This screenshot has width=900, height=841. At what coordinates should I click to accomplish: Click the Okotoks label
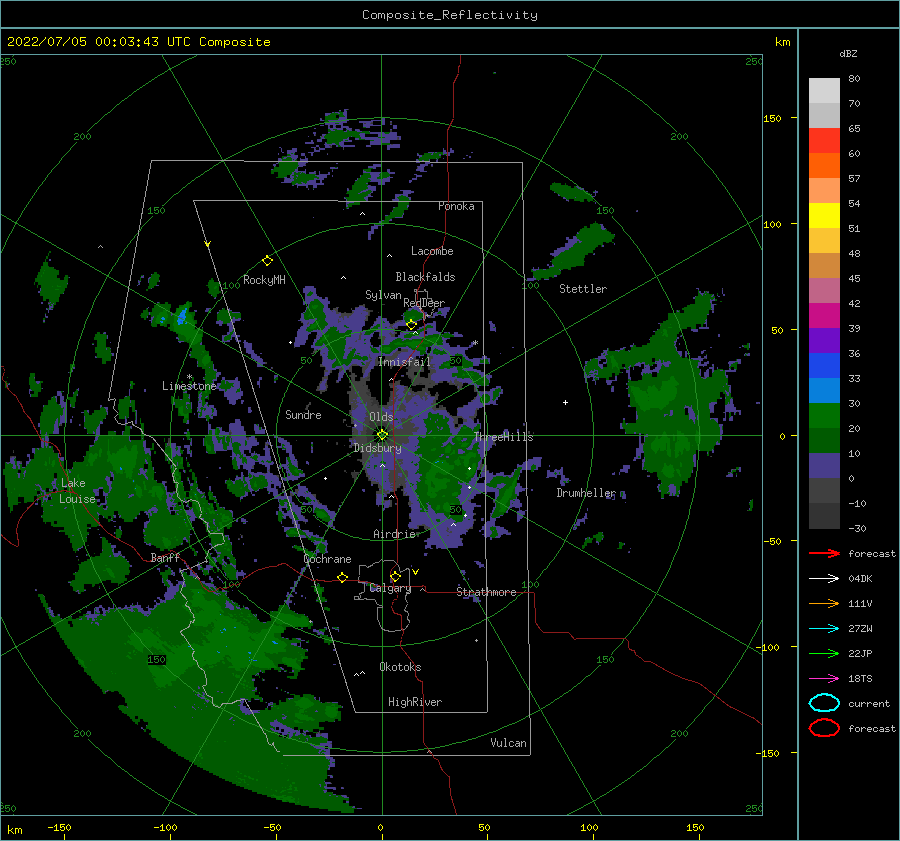pyautogui.click(x=400, y=667)
